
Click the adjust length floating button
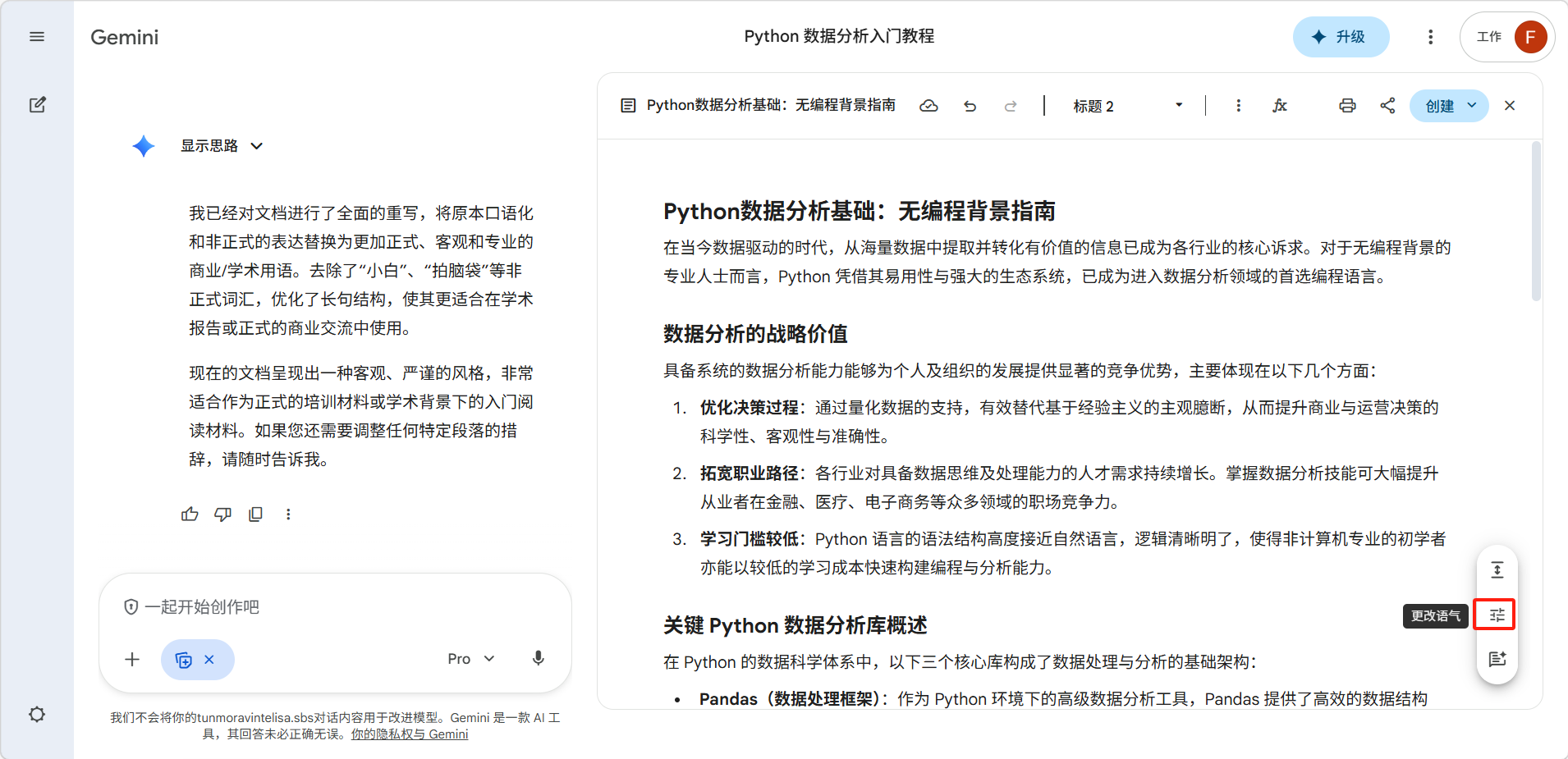(1497, 570)
